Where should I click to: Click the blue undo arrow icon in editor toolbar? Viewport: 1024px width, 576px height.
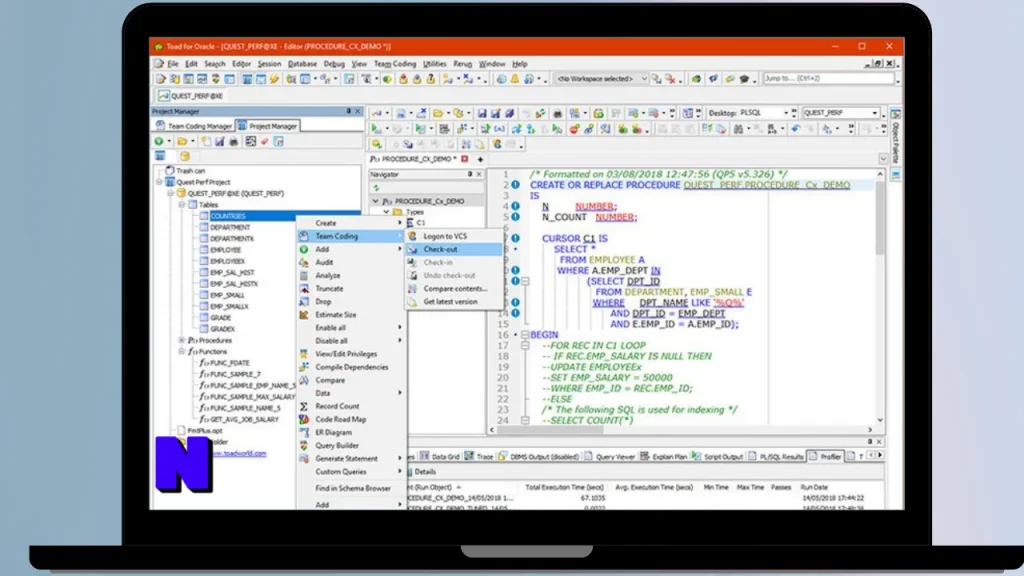(795, 129)
